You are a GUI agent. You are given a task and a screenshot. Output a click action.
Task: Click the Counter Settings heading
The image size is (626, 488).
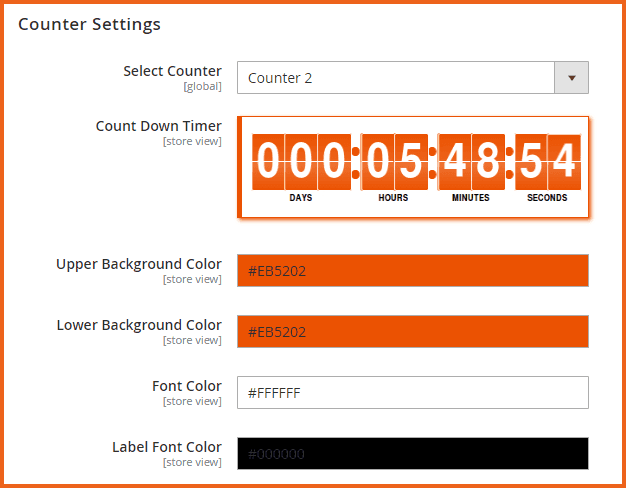coord(89,23)
